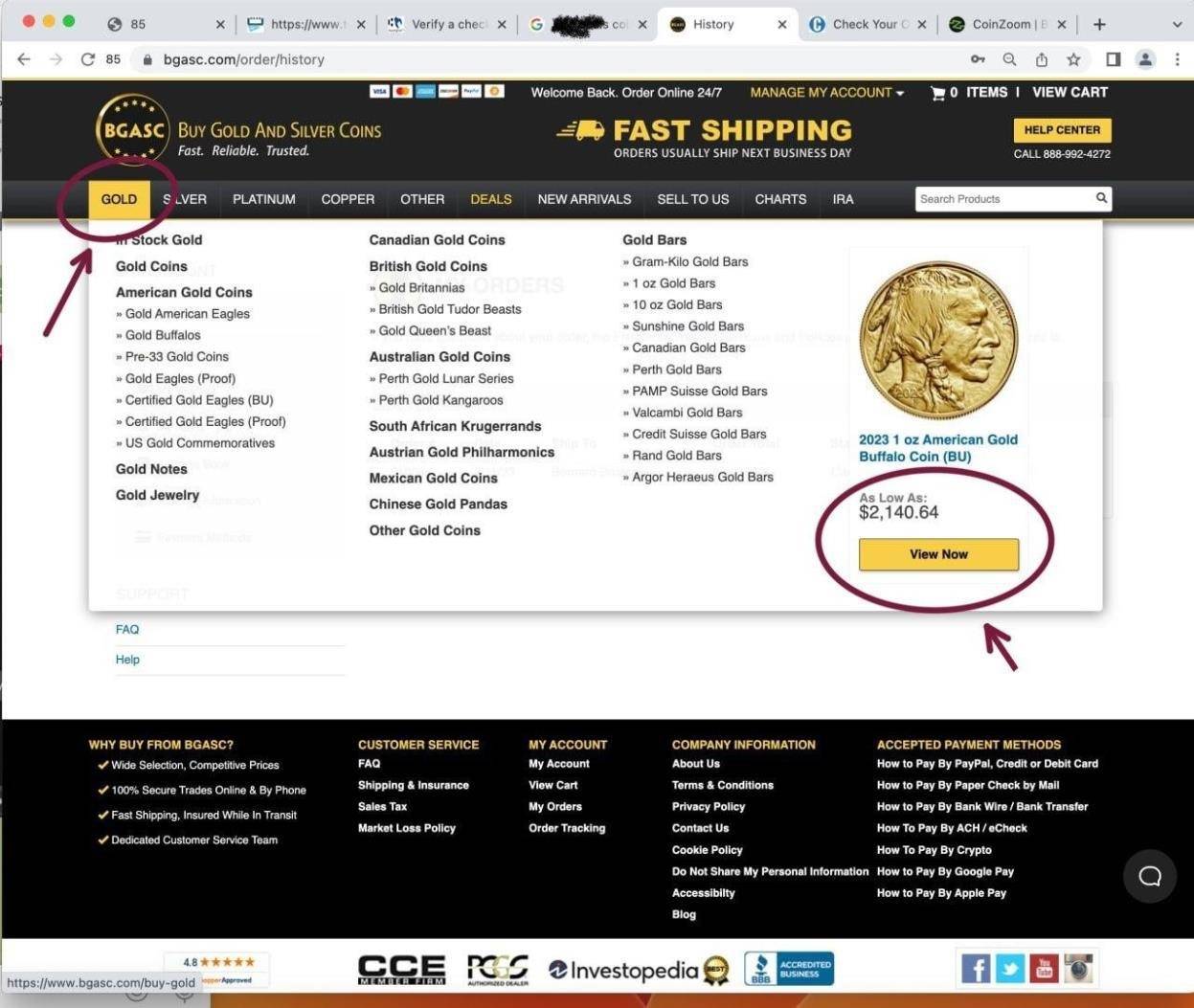The image size is (1194, 1008).
Task: Open the DEALS menu item
Action: pos(491,199)
